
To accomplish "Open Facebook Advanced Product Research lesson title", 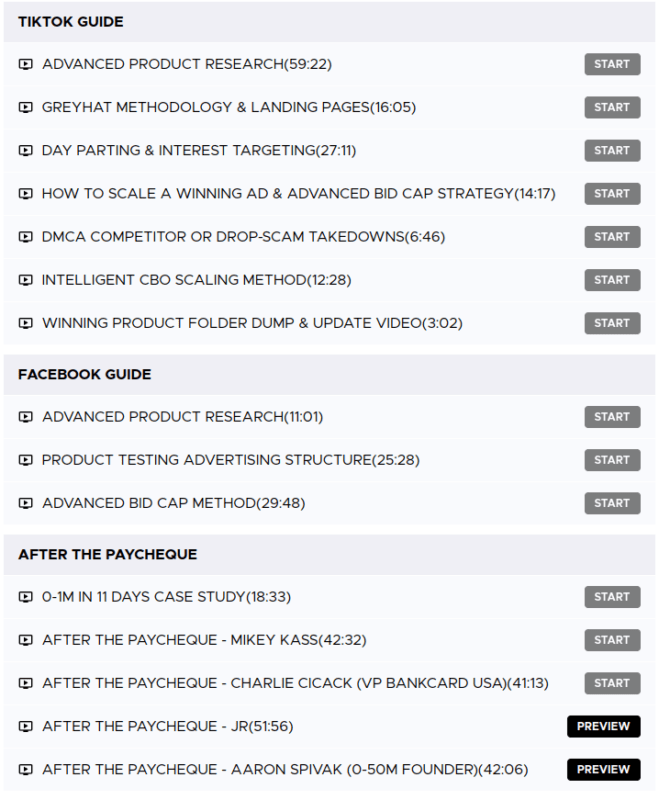I will coord(182,417).
